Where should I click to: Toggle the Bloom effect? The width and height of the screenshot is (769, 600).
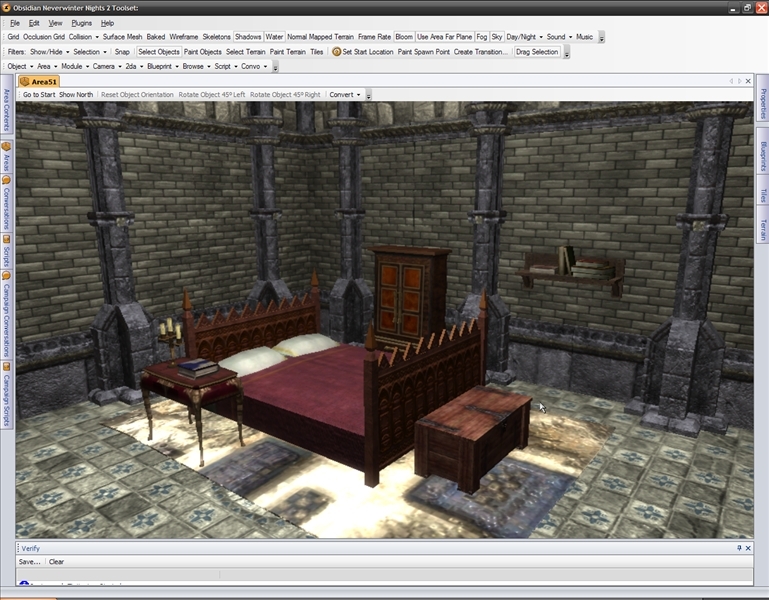(x=403, y=37)
